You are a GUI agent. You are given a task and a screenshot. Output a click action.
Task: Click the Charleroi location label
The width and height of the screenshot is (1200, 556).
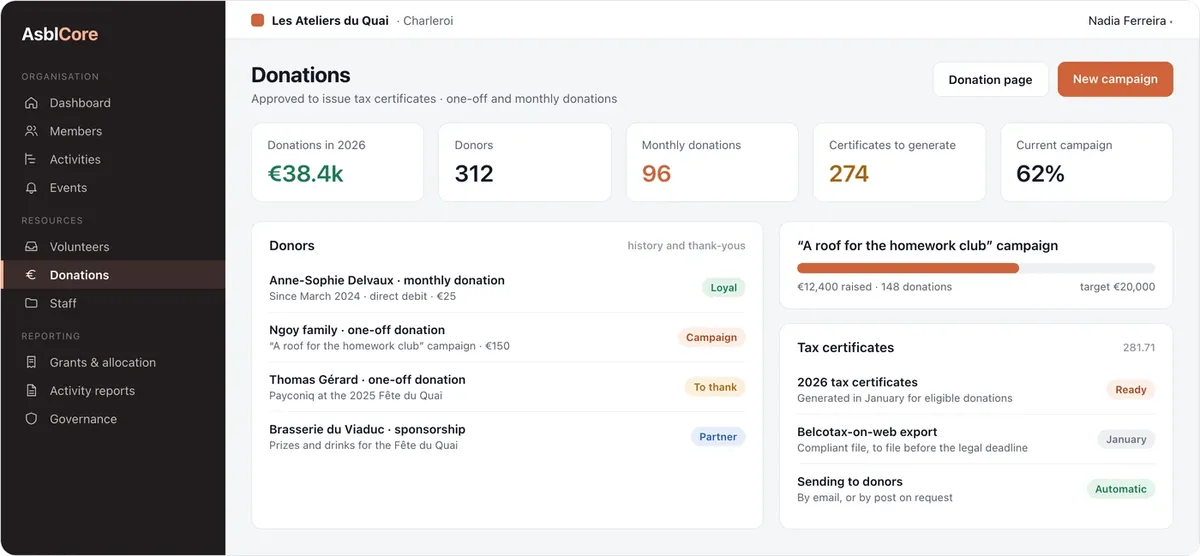pos(428,21)
